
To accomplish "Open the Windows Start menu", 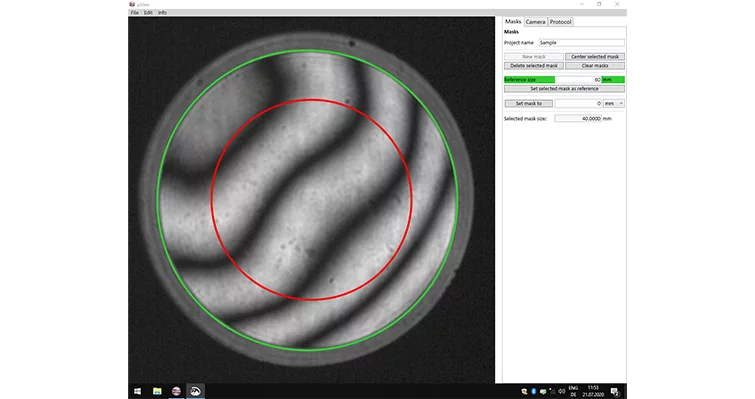I will point(137,391).
